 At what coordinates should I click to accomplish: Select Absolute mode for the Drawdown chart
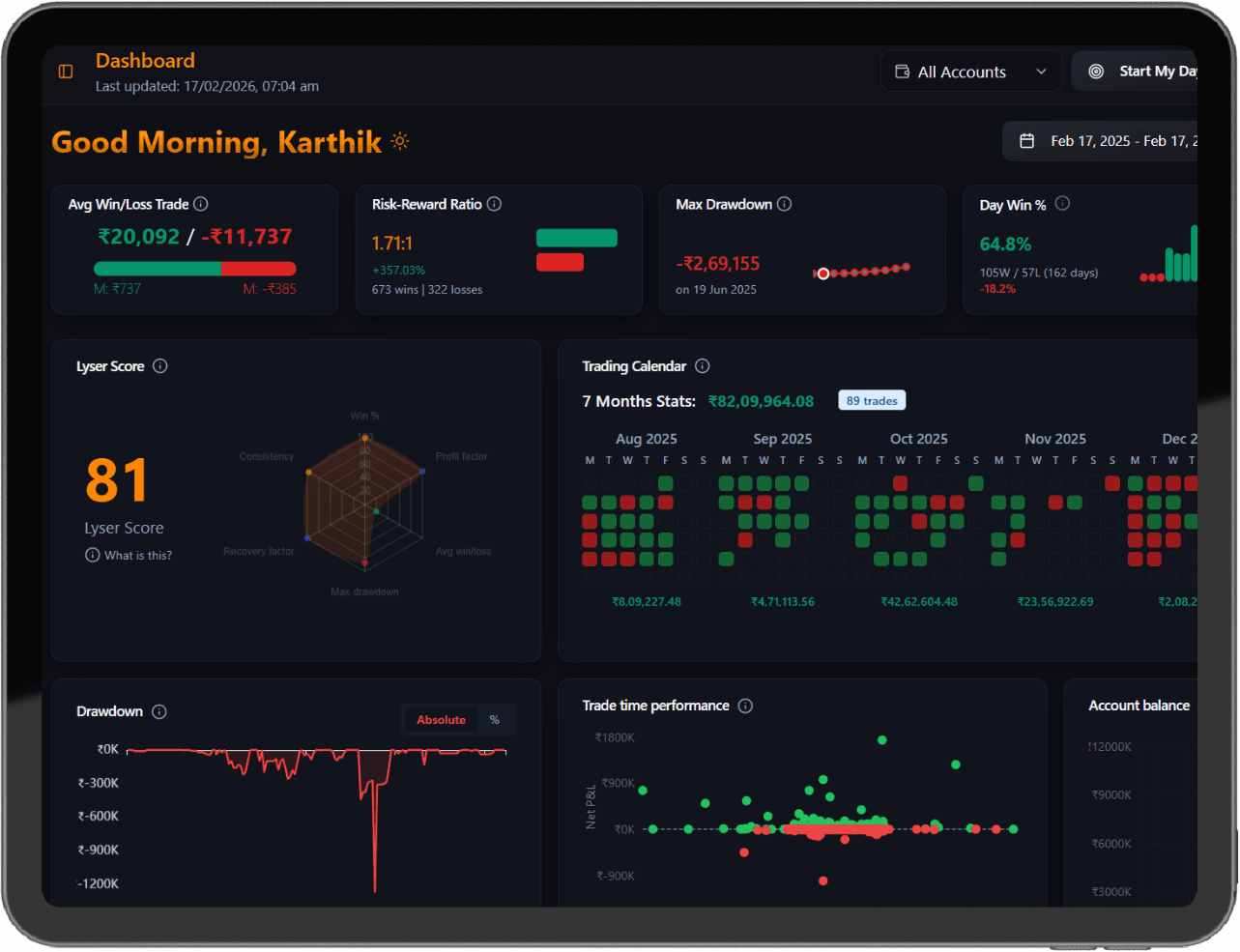441,719
